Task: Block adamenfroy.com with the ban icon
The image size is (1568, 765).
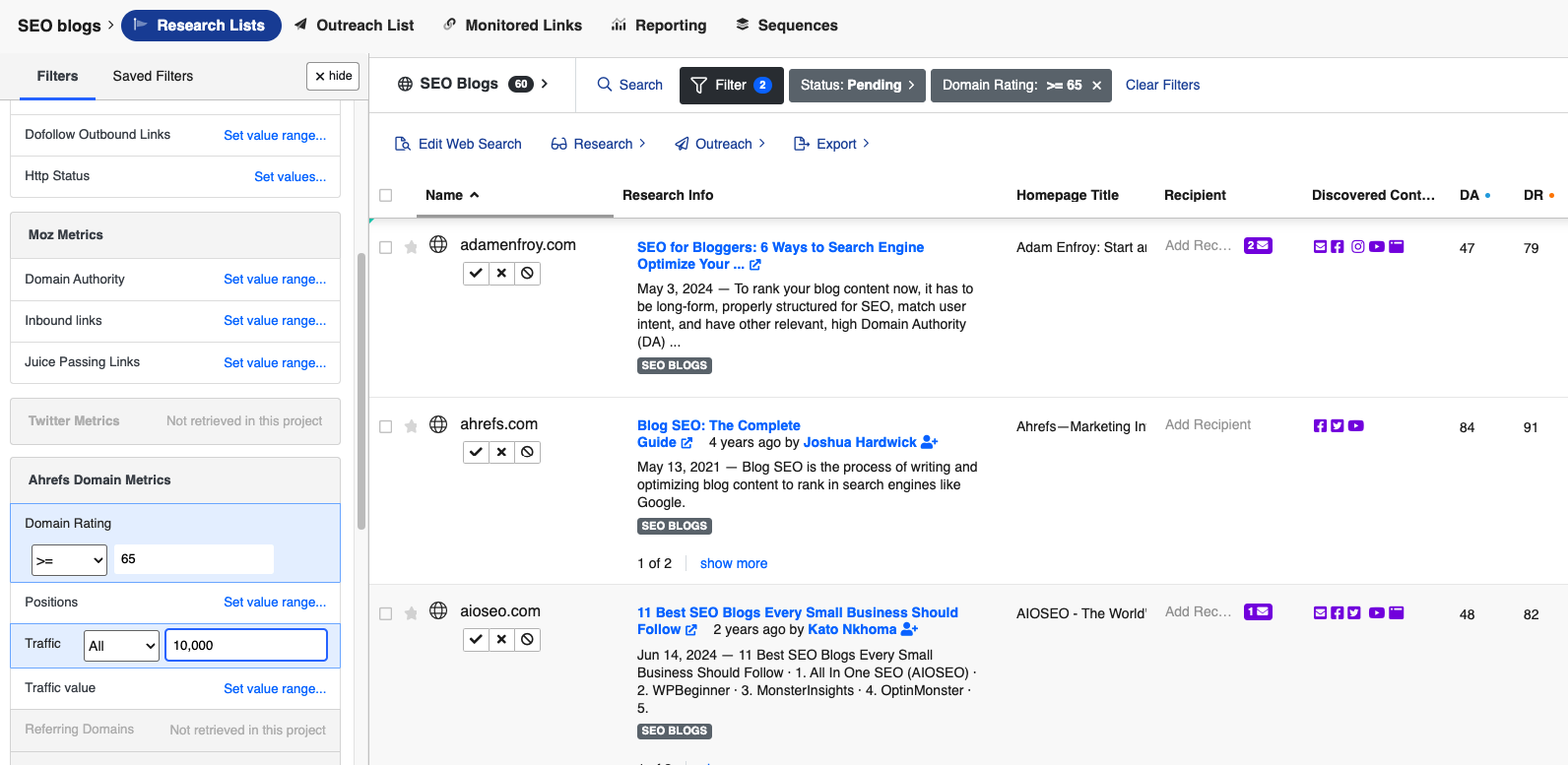Action: [x=528, y=273]
